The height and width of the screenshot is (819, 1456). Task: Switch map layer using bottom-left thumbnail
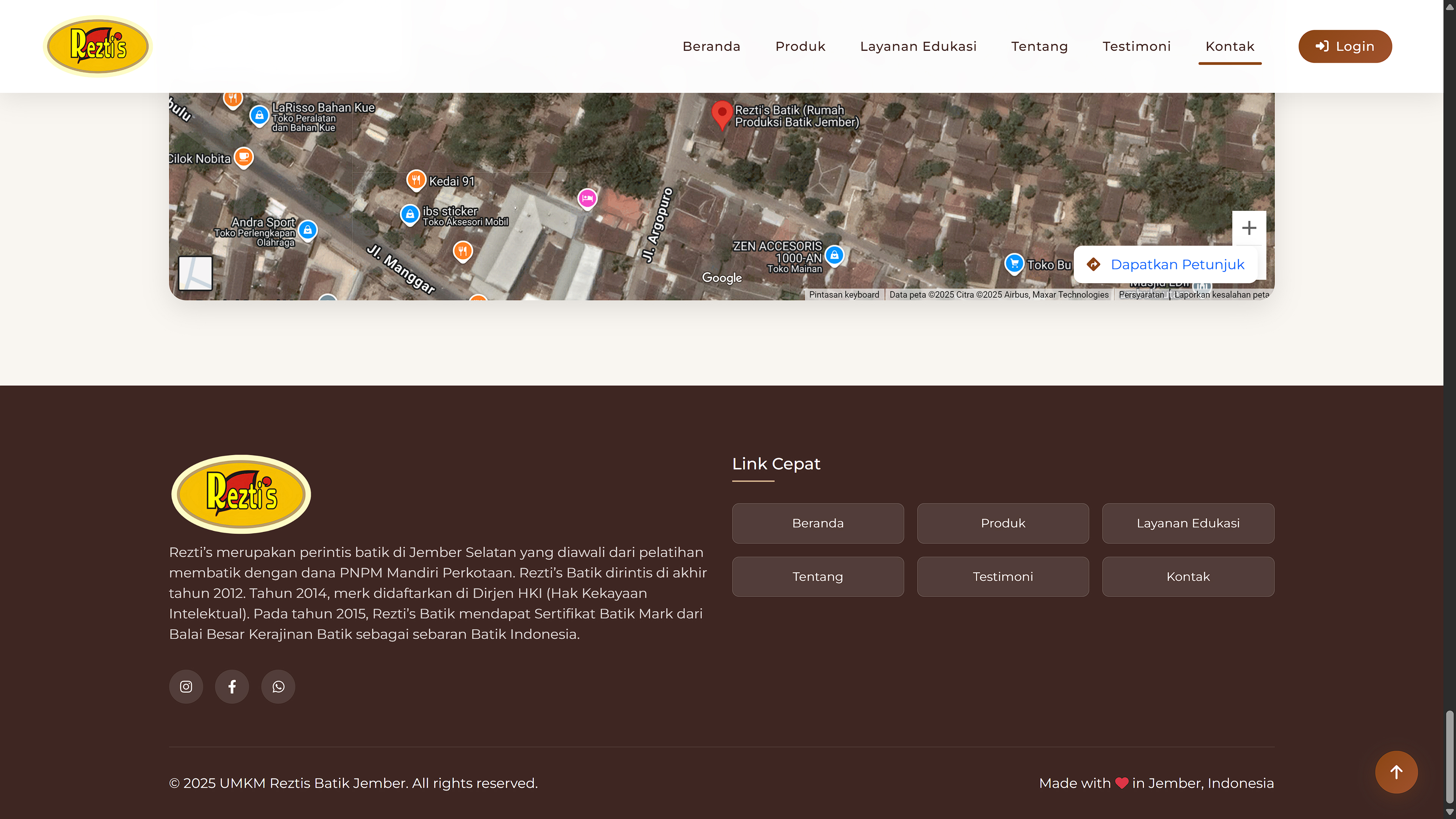point(196,273)
